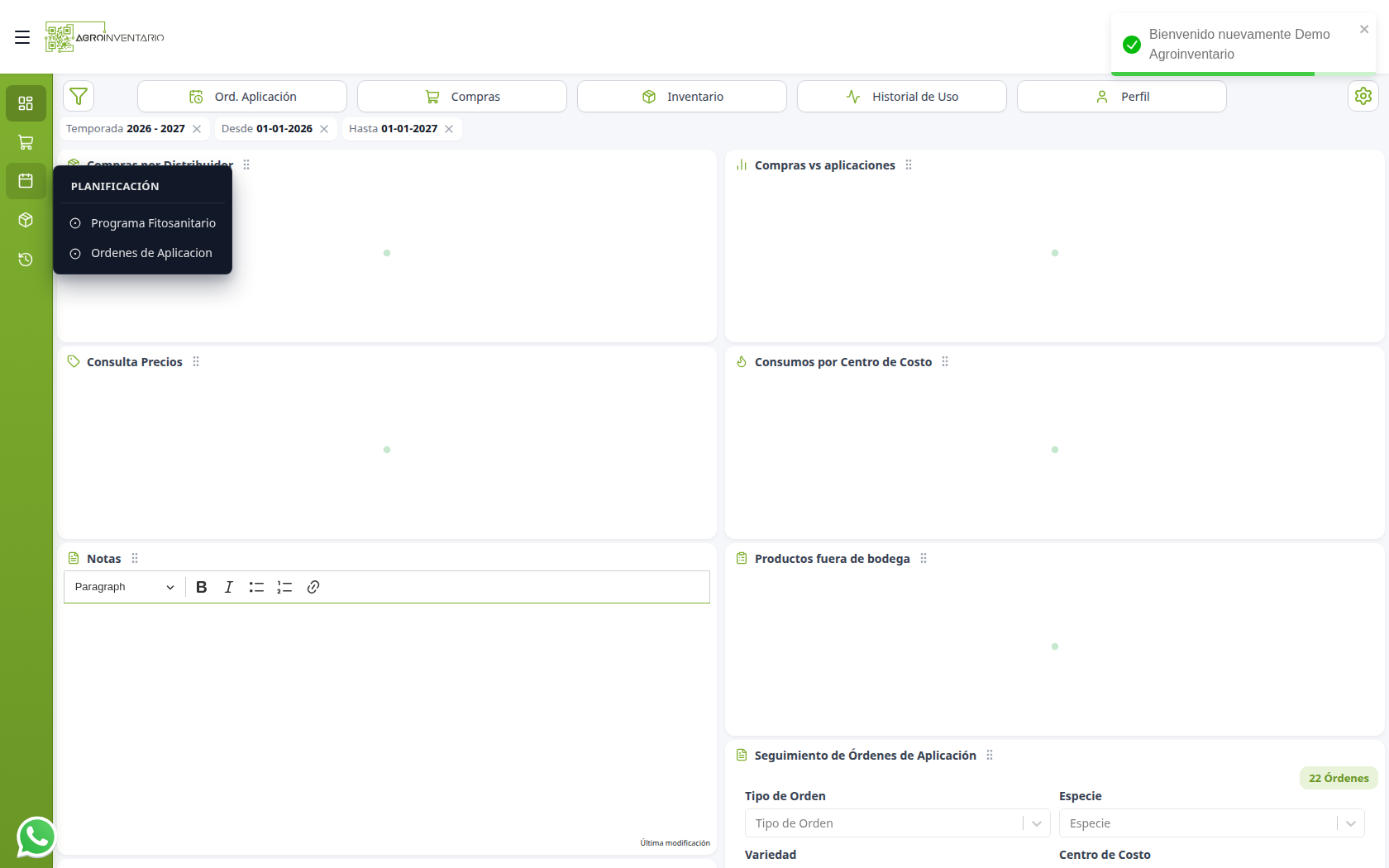This screenshot has height=868, width=1389.
Task: Insert link in Notas editor
Action: [313, 587]
